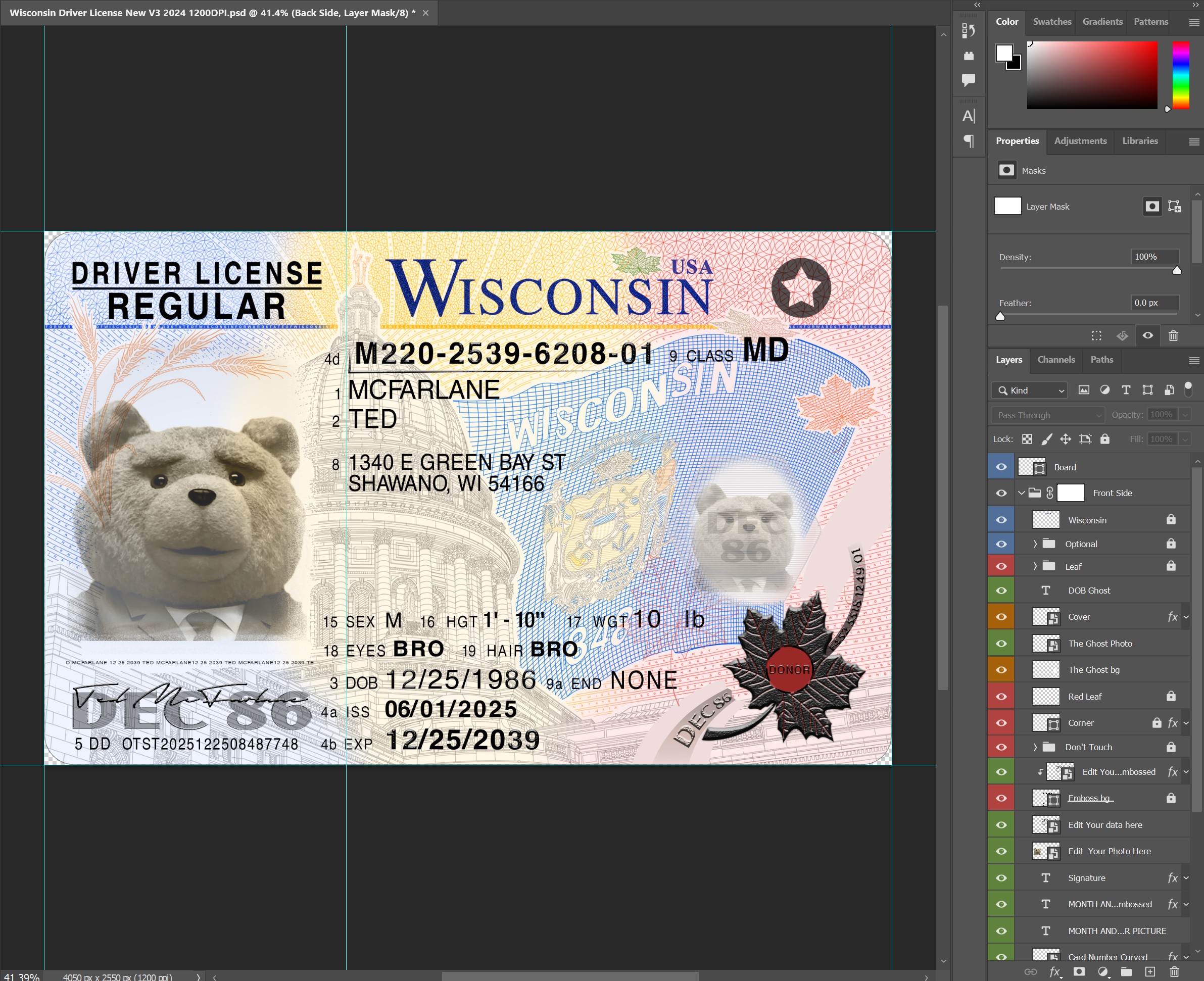
Task: Switch to the Libraries tab
Action: click(1139, 141)
